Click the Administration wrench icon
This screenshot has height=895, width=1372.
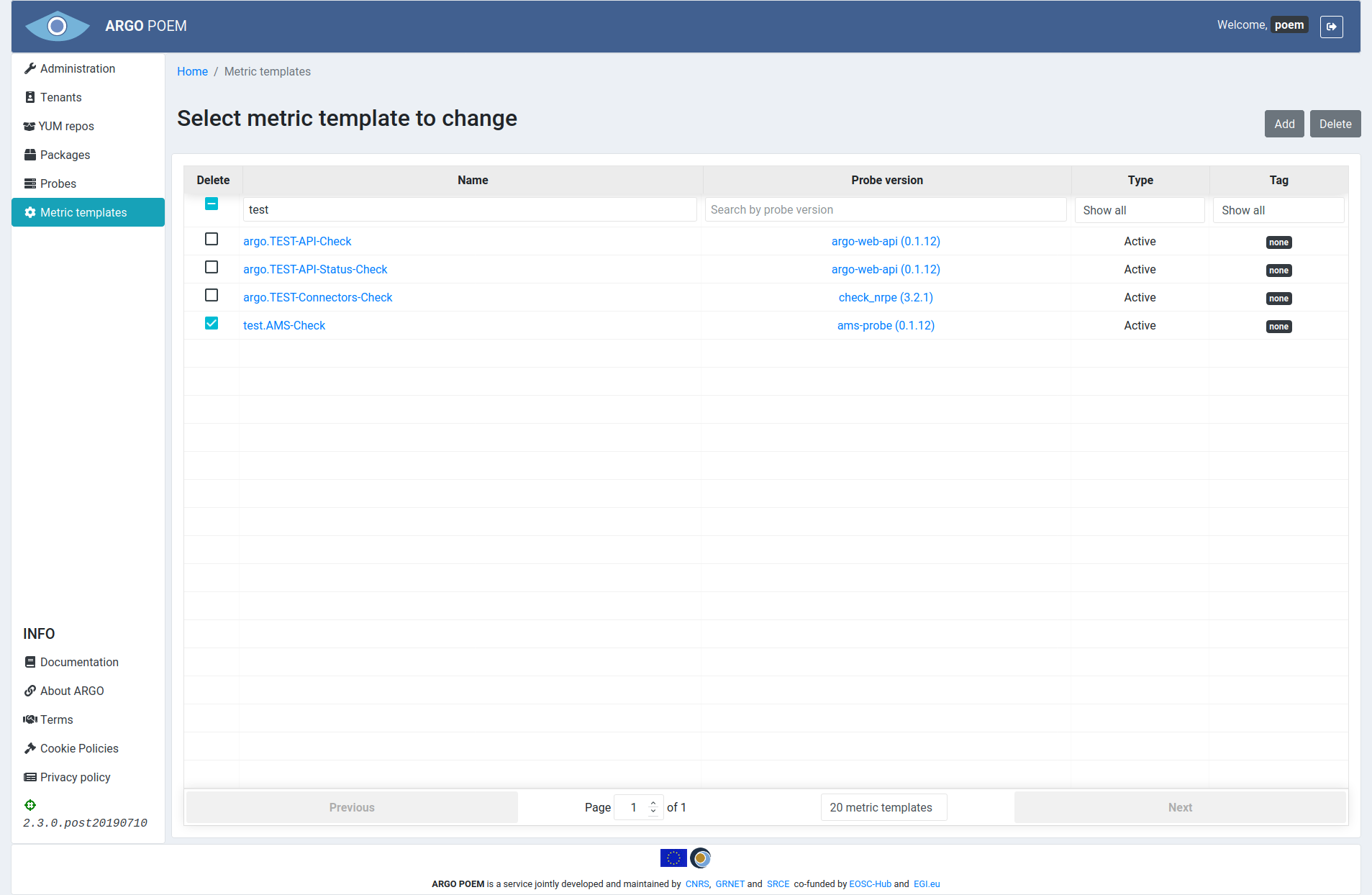(29, 68)
